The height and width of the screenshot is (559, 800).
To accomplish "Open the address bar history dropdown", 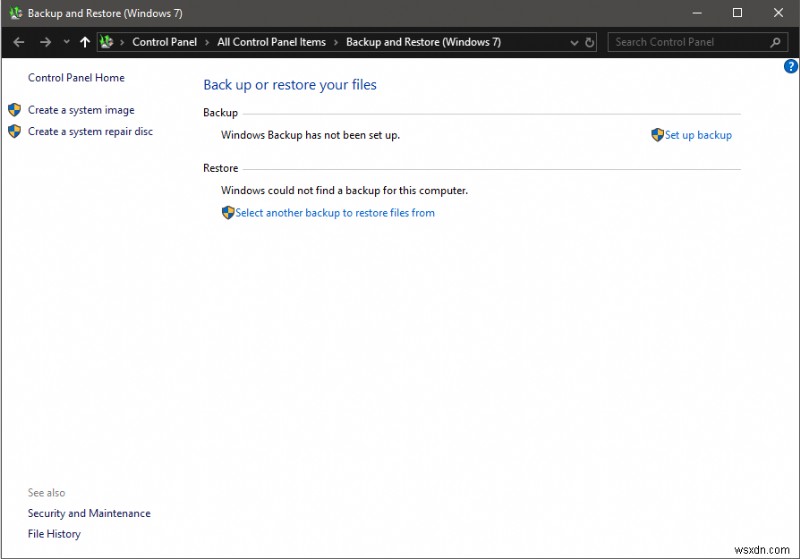I will 574,43.
